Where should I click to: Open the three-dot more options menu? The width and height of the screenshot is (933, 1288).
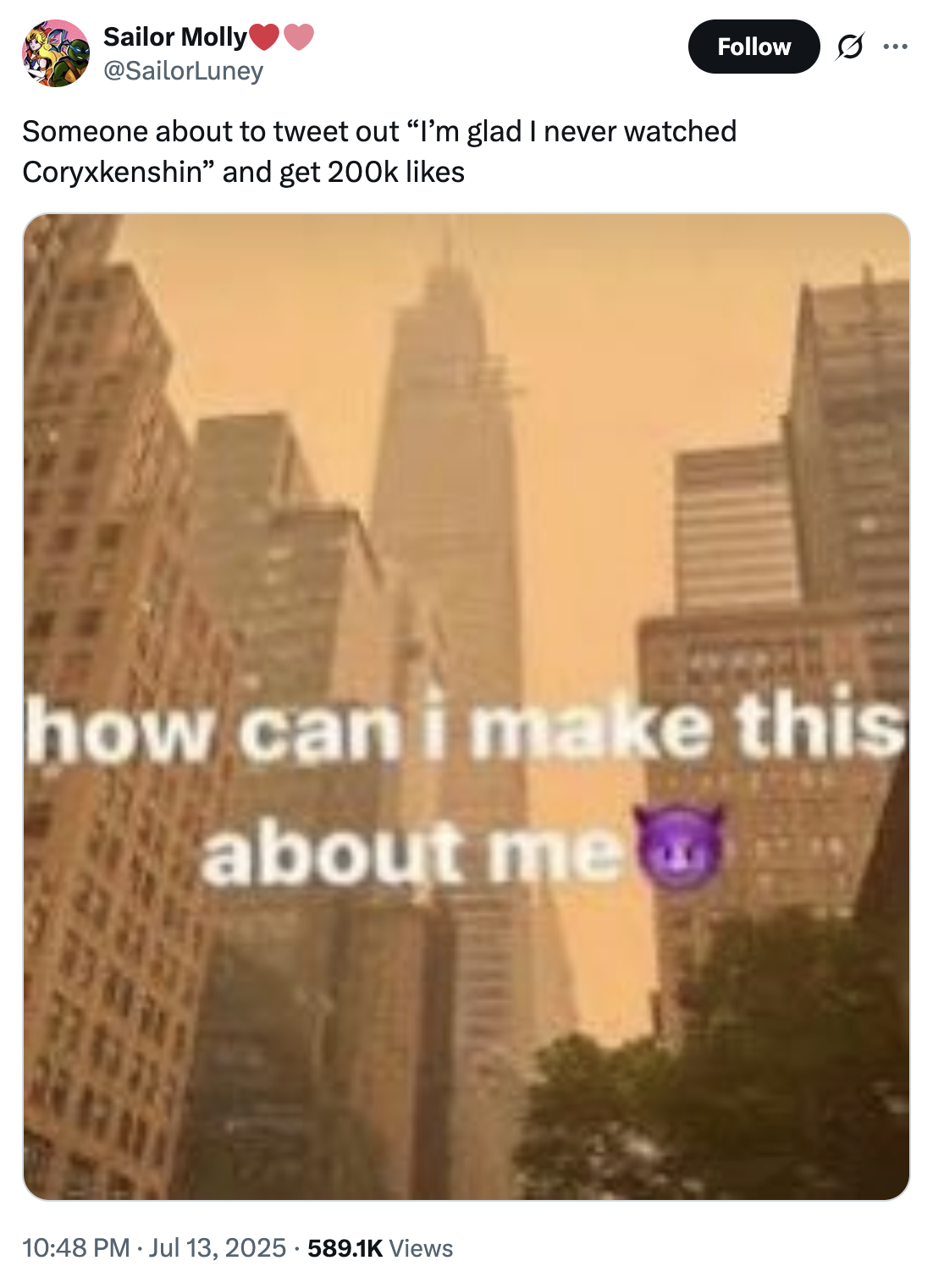tap(895, 47)
